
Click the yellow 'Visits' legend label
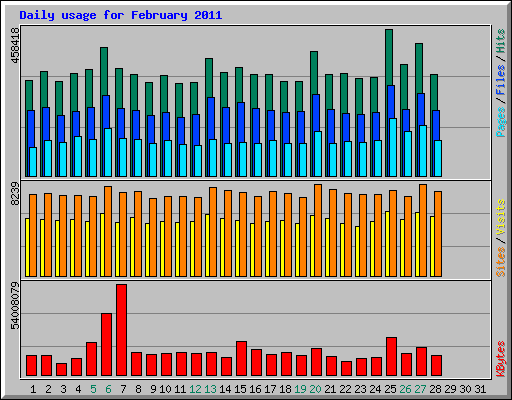click(501, 218)
